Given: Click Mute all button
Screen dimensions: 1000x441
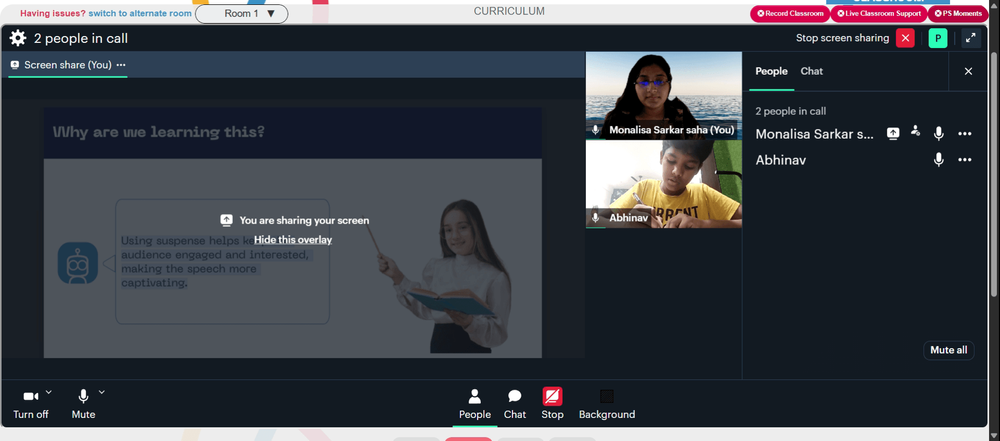Looking at the screenshot, I should [x=948, y=350].
